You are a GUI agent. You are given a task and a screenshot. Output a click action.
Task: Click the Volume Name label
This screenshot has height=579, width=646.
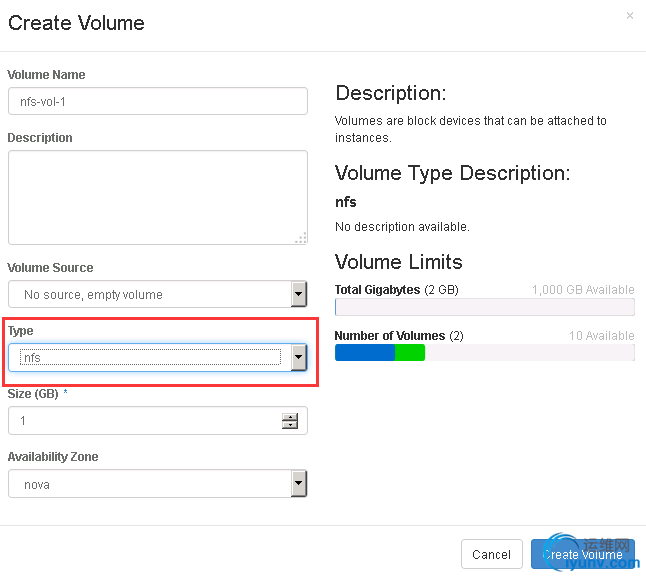point(46,75)
